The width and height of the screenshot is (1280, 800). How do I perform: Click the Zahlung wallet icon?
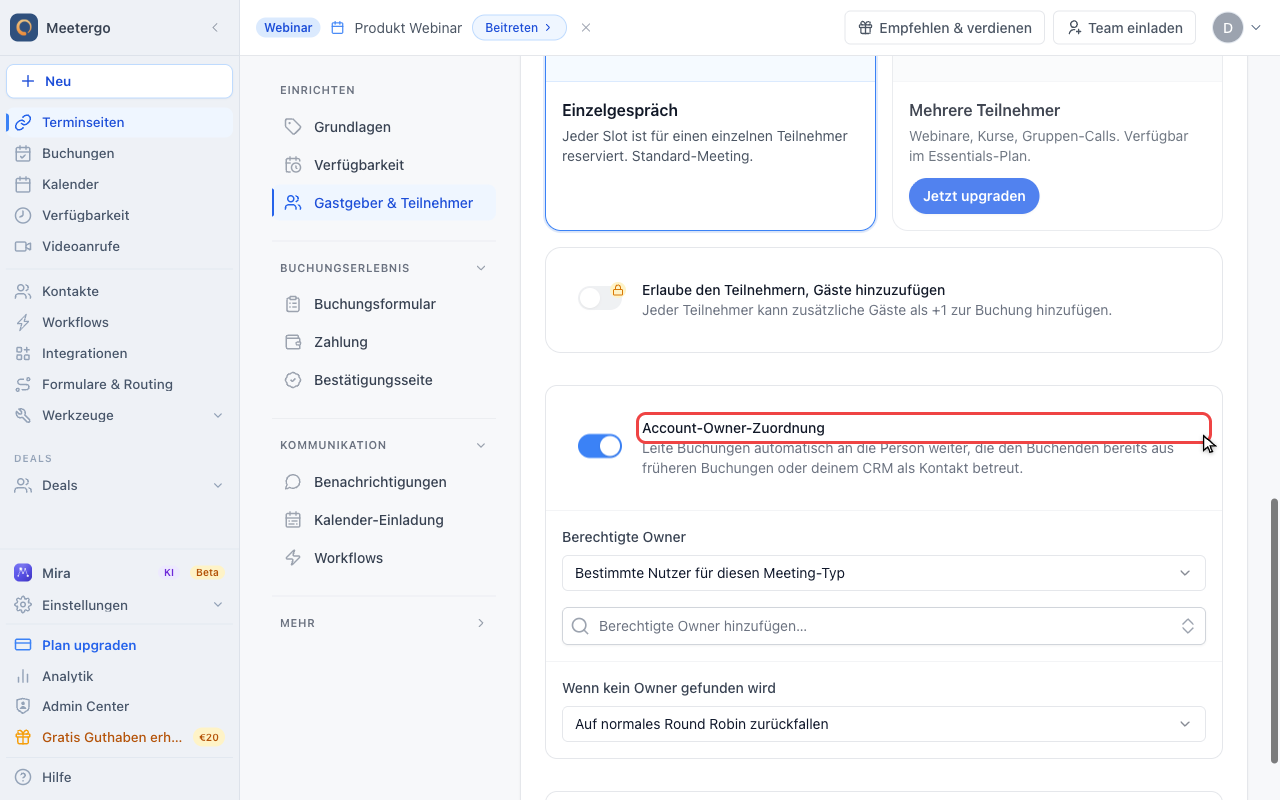(x=293, y=342)
